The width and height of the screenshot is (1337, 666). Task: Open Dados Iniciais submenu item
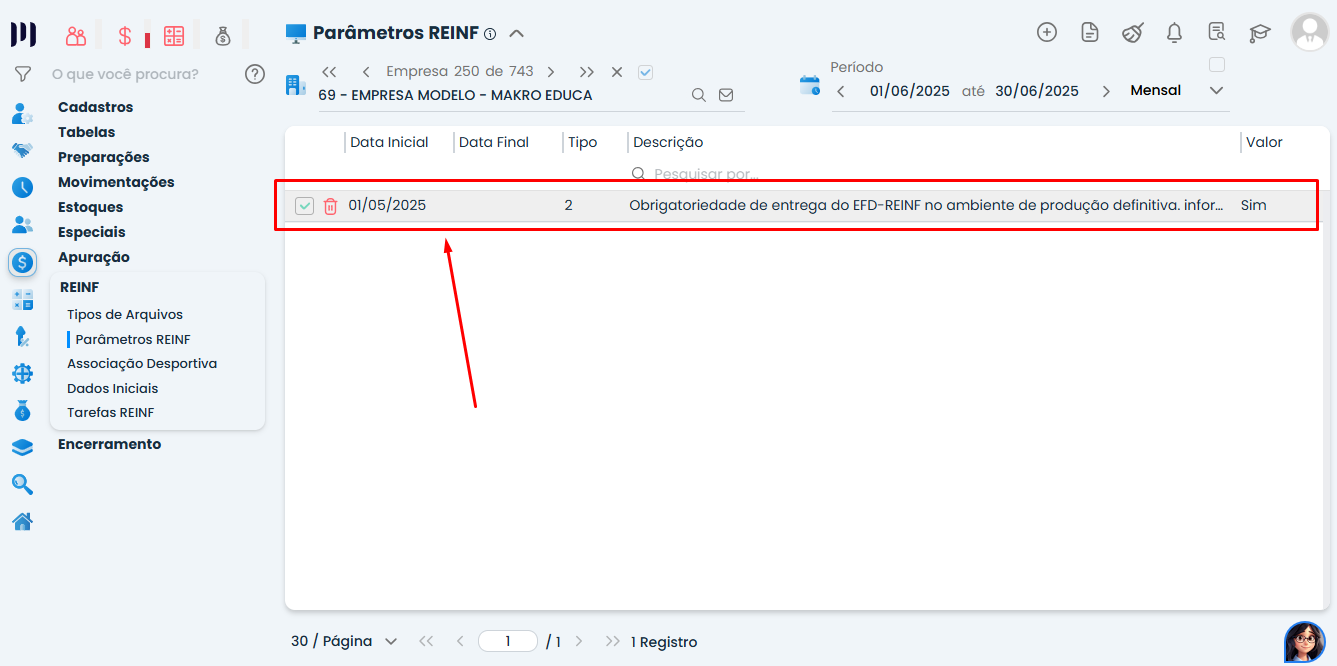point(113,388)
